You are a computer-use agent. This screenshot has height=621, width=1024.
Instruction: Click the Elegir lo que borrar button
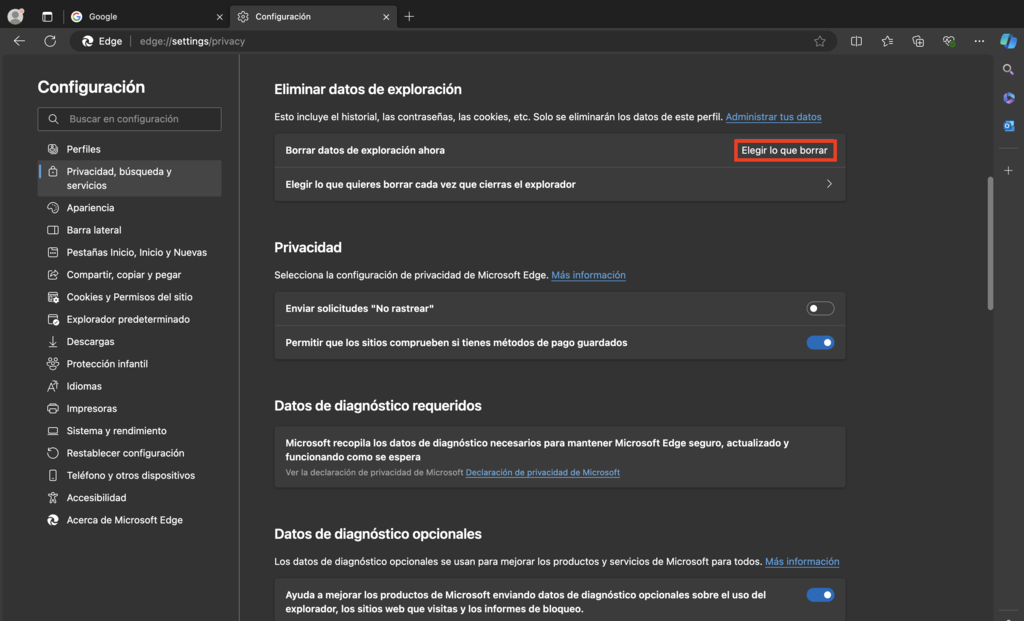click(785, 150)
